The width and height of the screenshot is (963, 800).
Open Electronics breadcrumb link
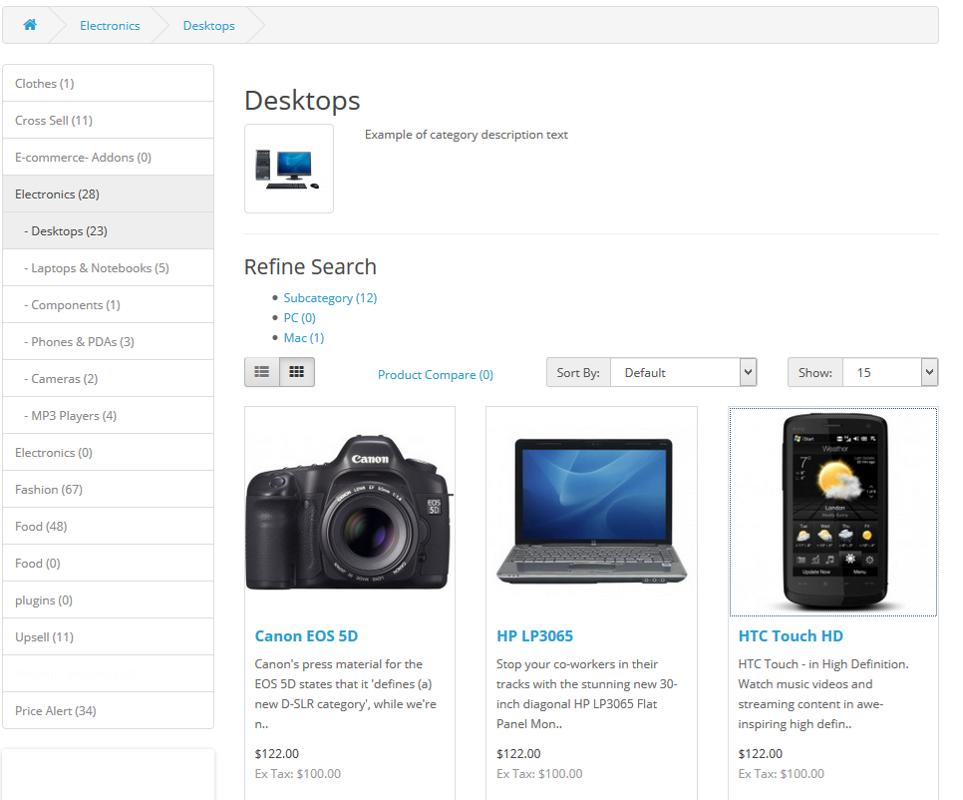click(110, 26)
